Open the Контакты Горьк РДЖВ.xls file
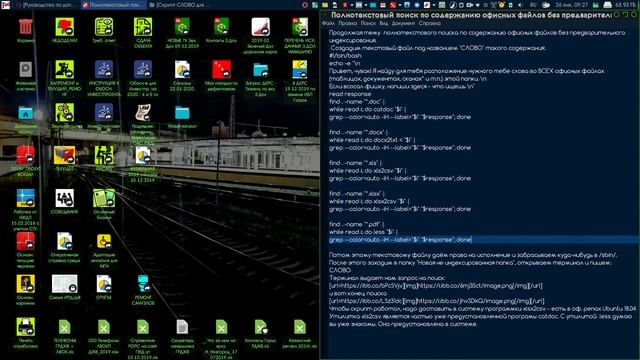 pyautogui.click(x=260, y=327)
